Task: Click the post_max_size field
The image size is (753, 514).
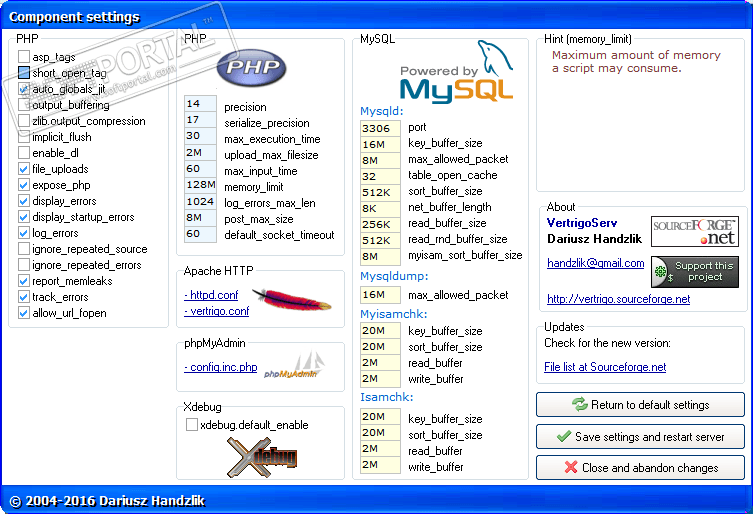Action: click(200, 218)
